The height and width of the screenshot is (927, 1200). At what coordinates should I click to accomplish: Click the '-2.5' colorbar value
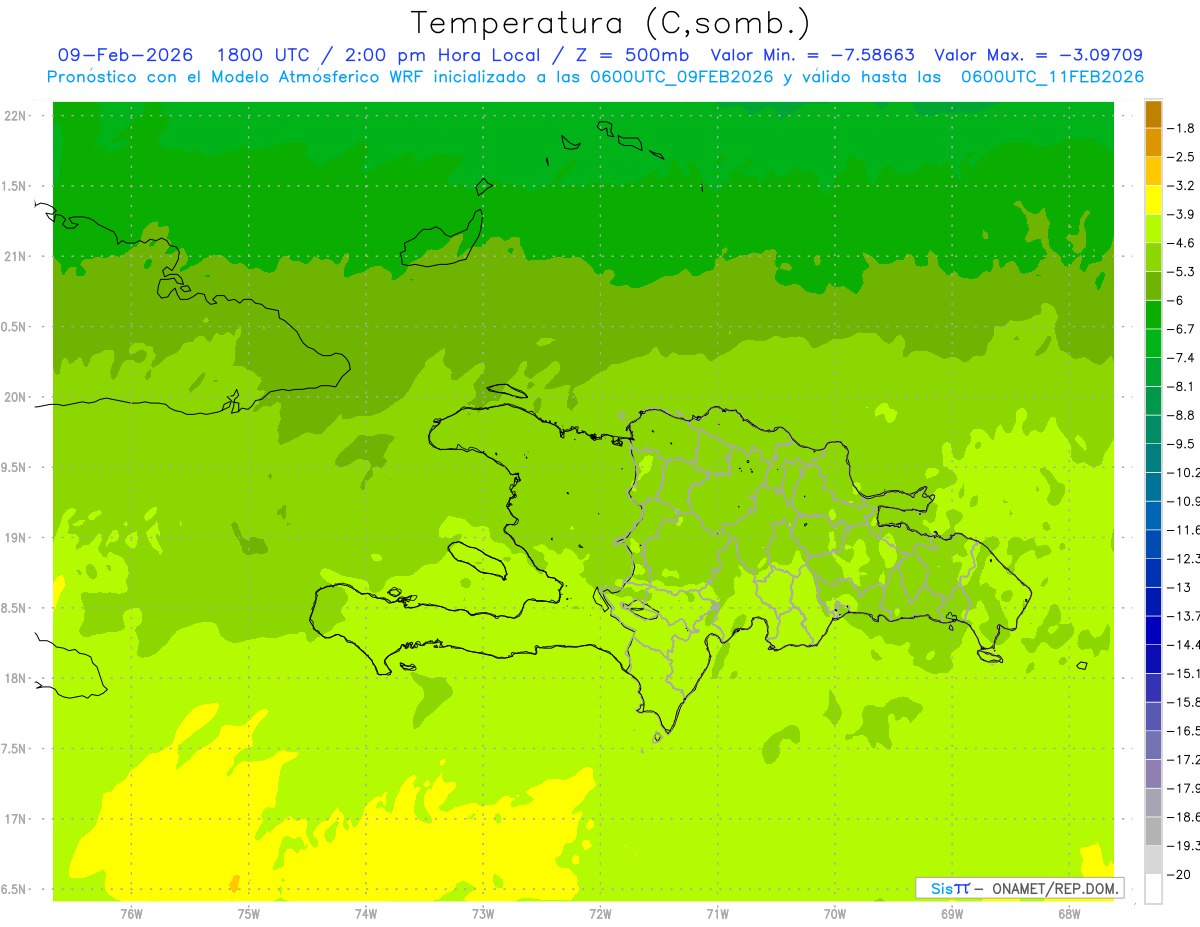[1181, 157]
